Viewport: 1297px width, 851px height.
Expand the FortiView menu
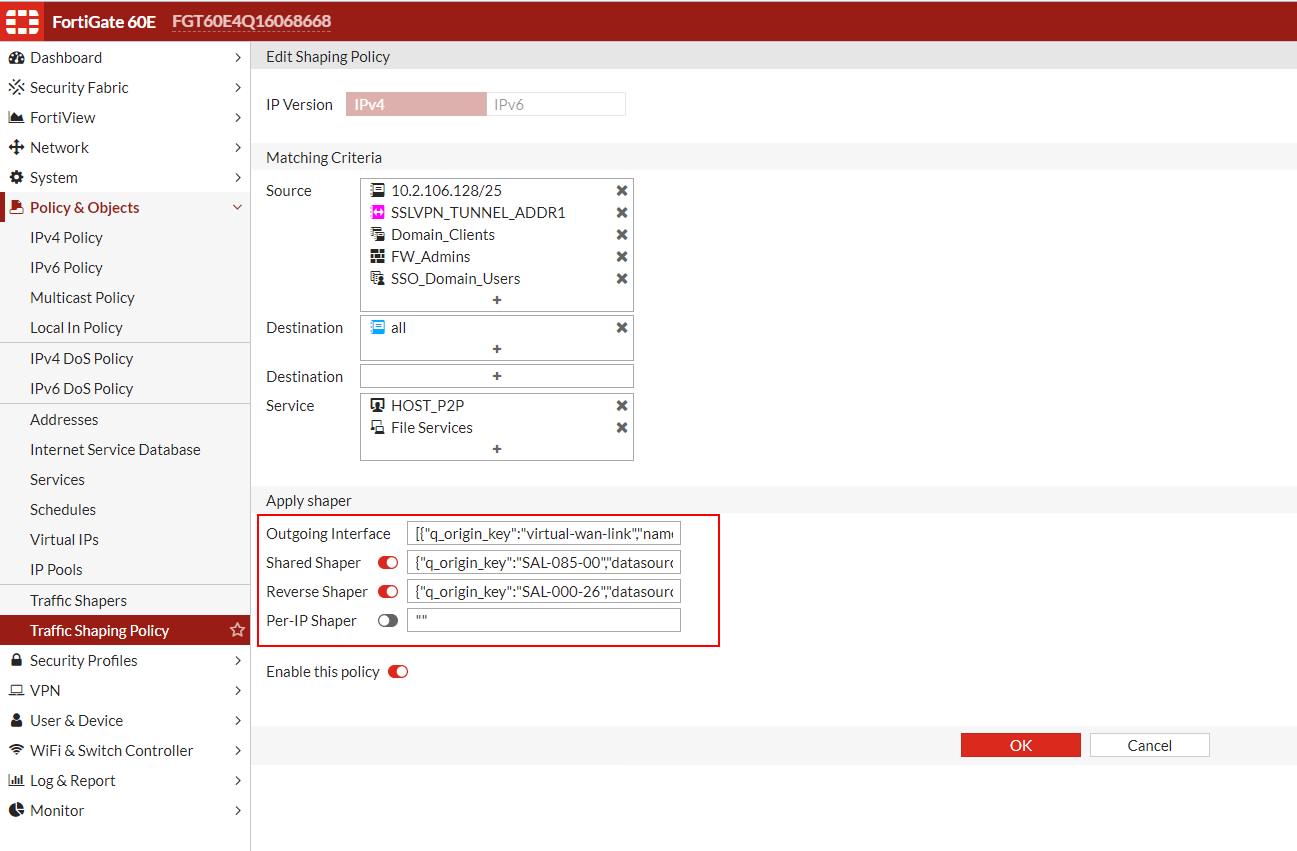pos(238,118)
